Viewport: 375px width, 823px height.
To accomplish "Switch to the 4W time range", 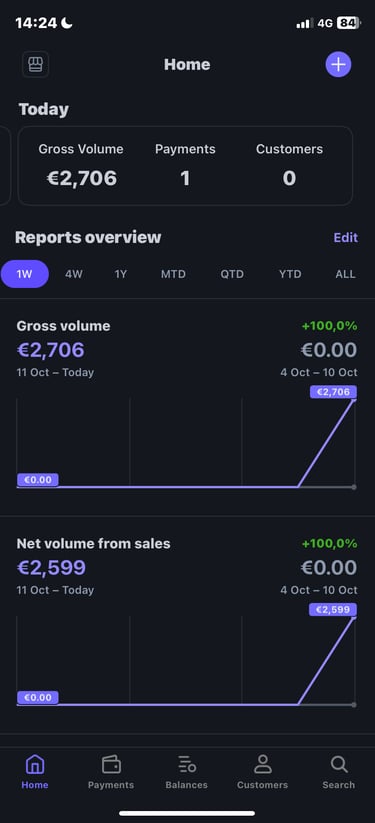I will [74, 274].
